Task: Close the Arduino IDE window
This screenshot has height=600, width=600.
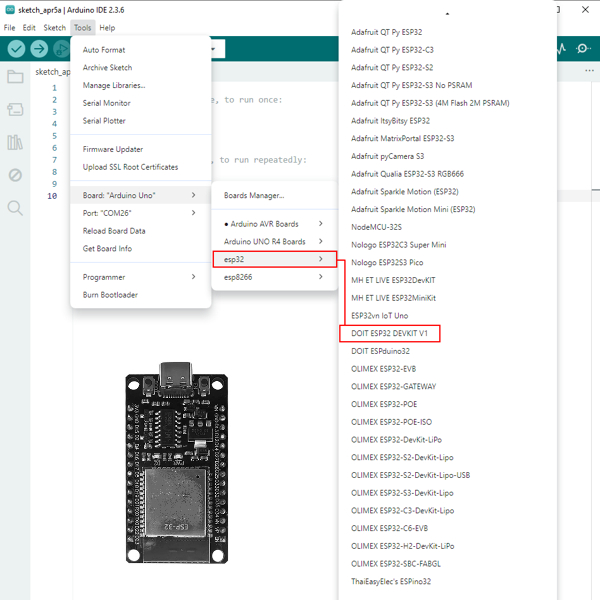Action: click(x=585, y=10)
